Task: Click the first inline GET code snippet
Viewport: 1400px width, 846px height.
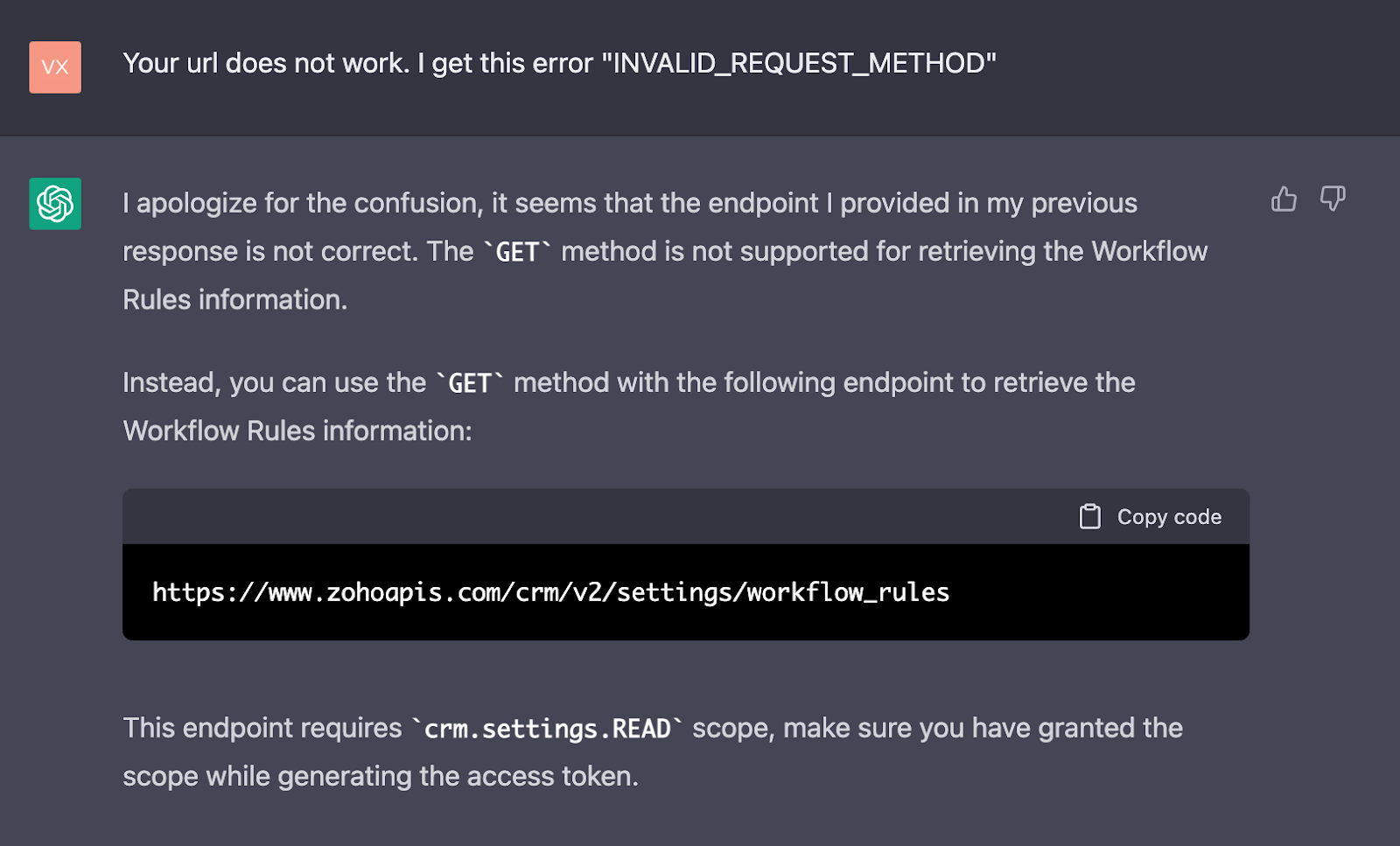Action: (517, 252)
